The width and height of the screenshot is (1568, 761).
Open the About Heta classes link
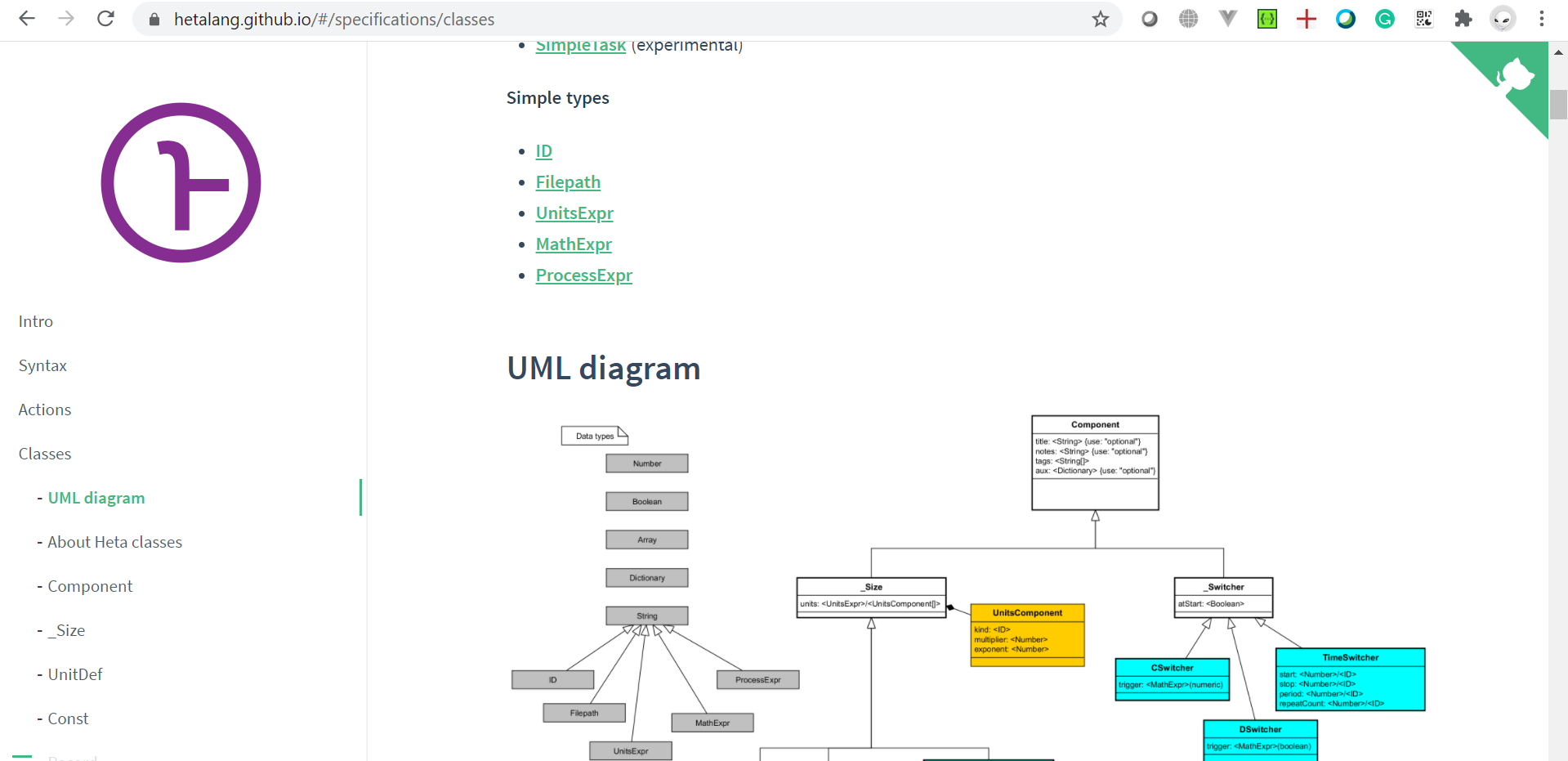(x=114, y=542)
